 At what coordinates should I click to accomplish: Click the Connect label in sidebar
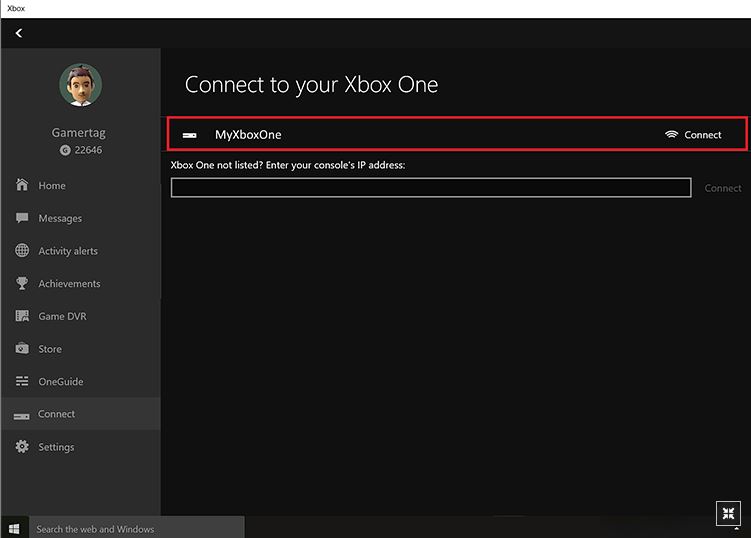(x=56, y=414)
